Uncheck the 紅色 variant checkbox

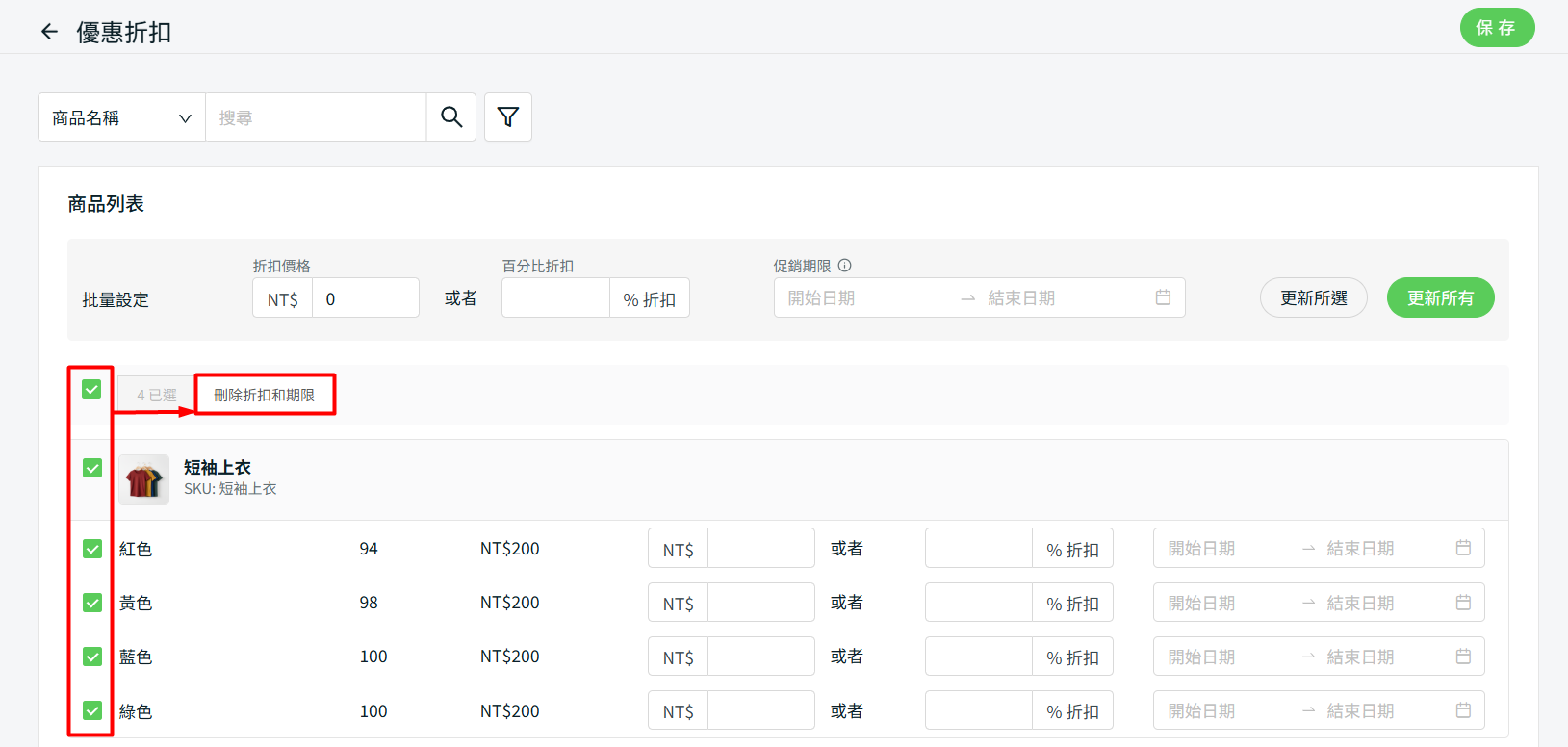(92, 549)
